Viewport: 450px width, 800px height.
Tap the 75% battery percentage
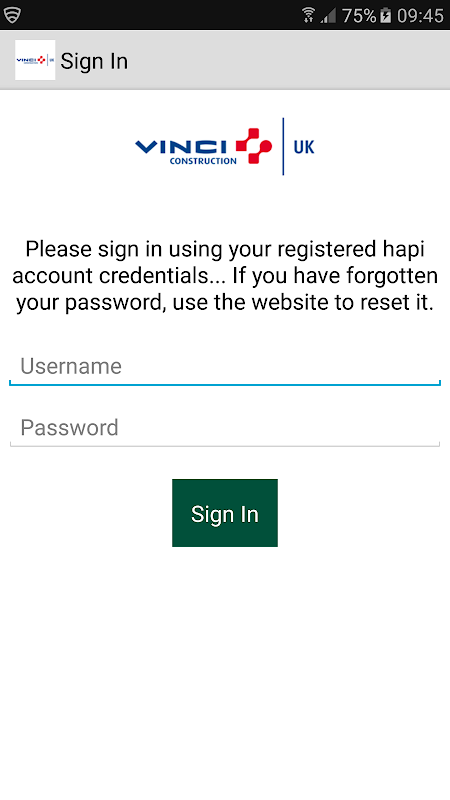point(359,15)
